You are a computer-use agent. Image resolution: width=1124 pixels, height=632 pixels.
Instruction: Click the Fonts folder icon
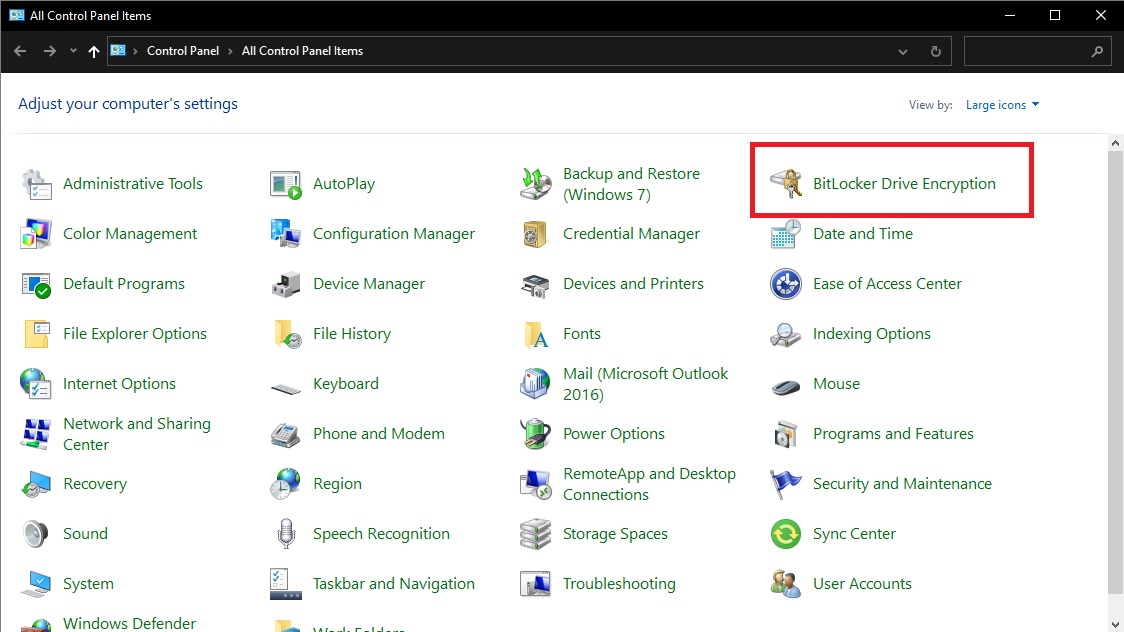[x=536, y=335]
